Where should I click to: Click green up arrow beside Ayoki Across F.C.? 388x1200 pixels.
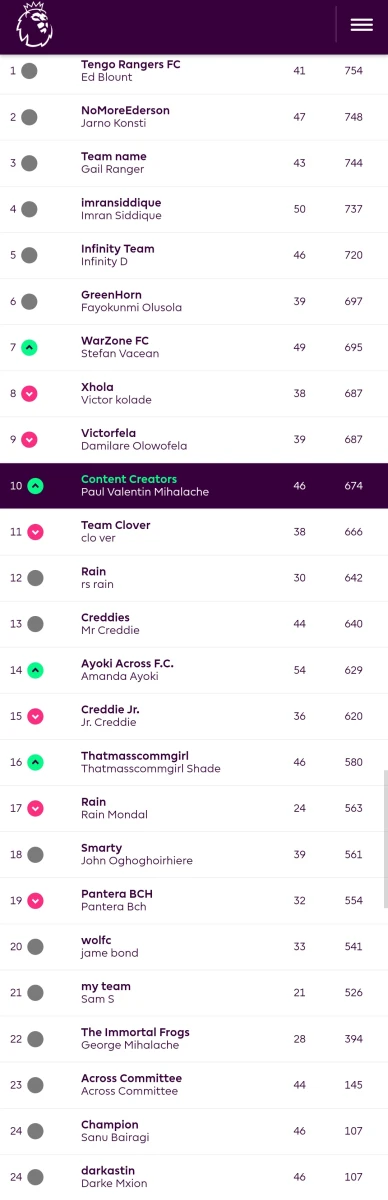[x=36, y=670]
